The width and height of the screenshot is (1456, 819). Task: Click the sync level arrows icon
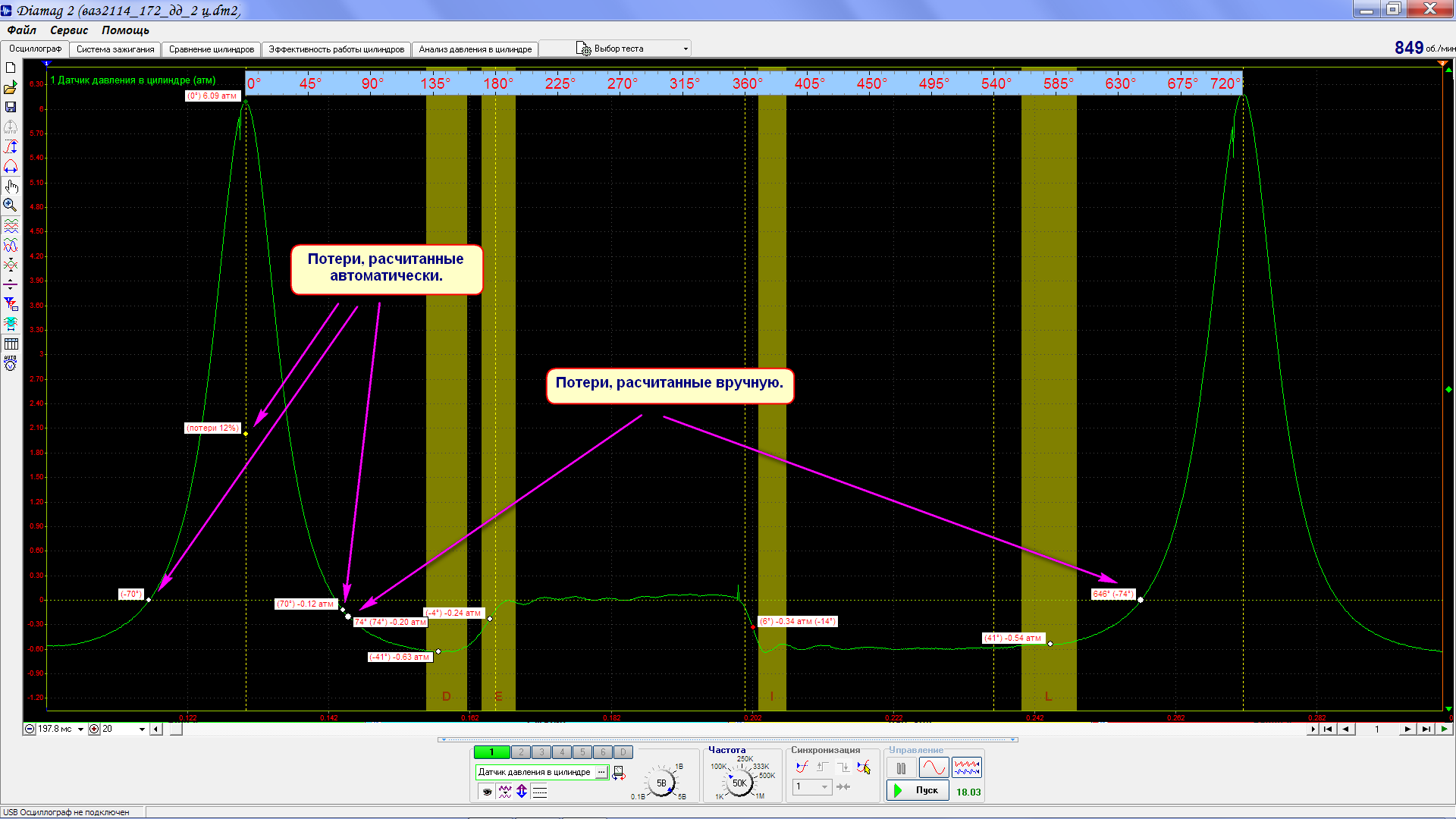point(843,787)
